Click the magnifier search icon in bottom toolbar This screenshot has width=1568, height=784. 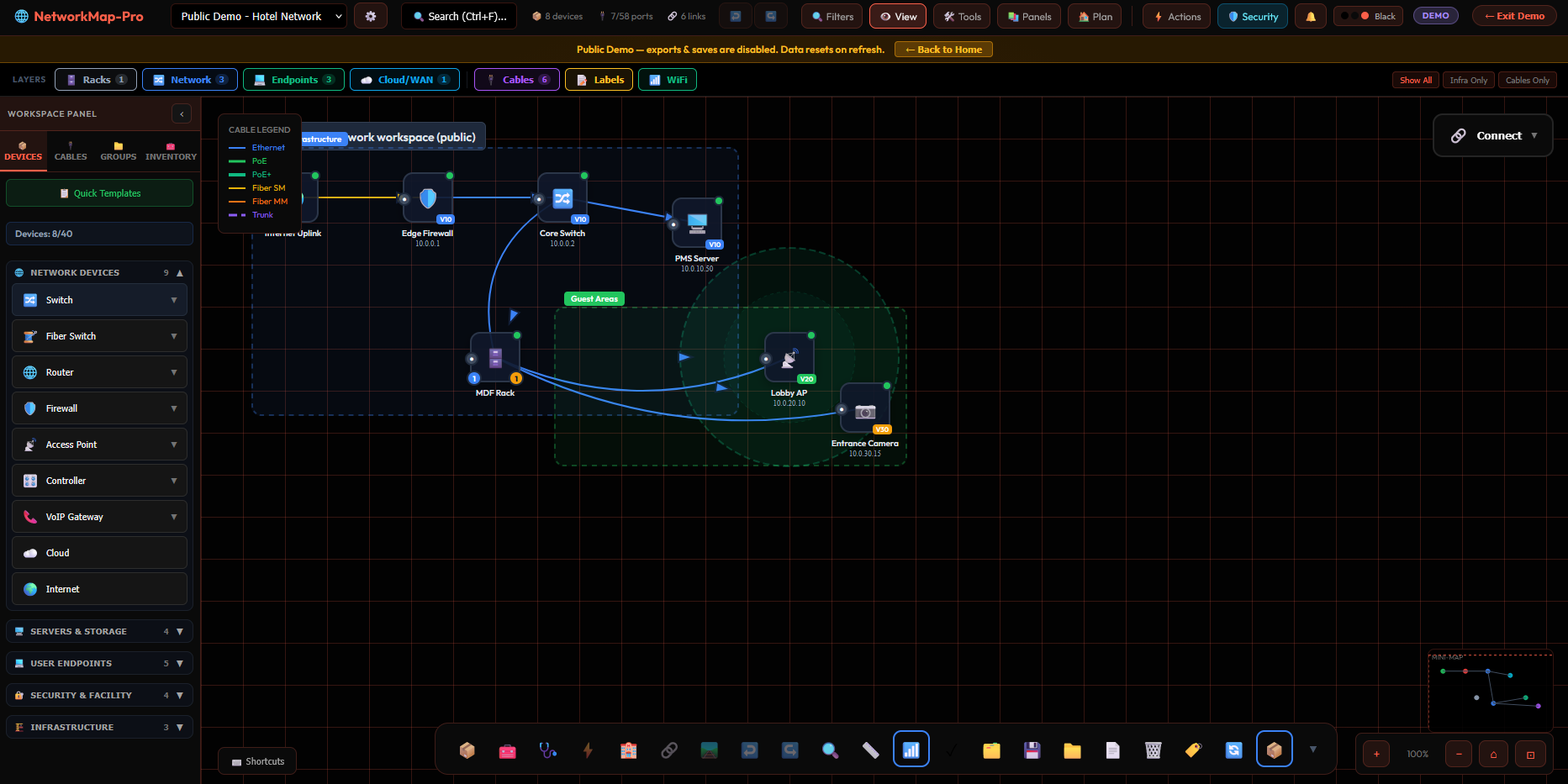coord(830,749)
